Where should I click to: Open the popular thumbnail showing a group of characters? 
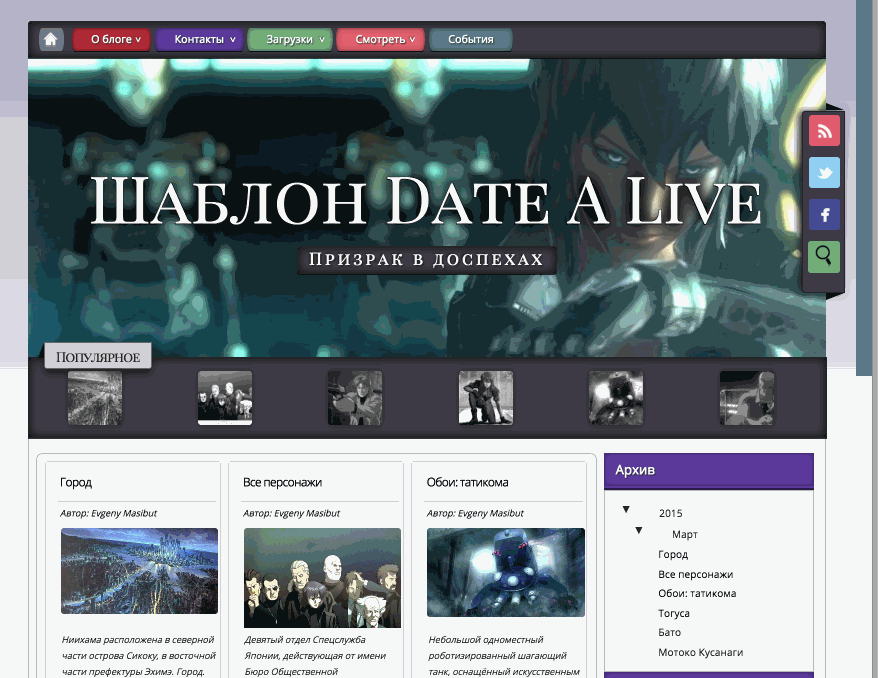pyautogui.click(x=225, y=398)
